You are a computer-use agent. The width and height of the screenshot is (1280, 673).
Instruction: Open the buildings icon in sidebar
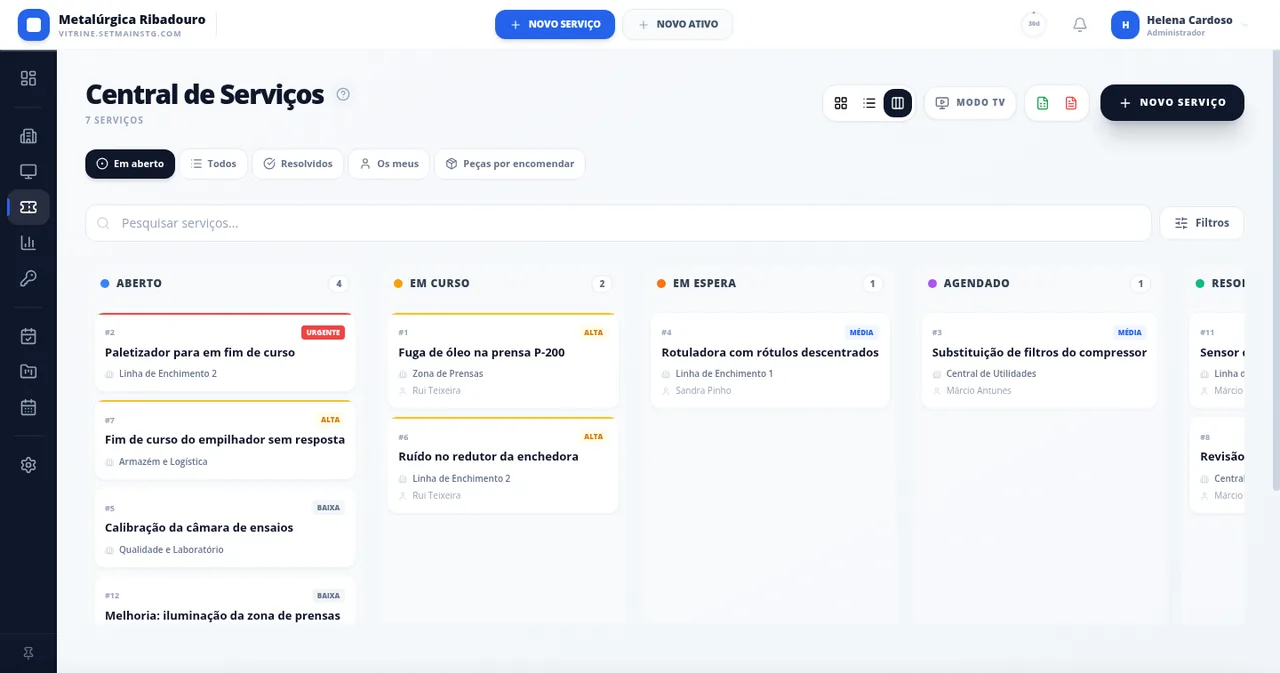(x=28, y=136)
